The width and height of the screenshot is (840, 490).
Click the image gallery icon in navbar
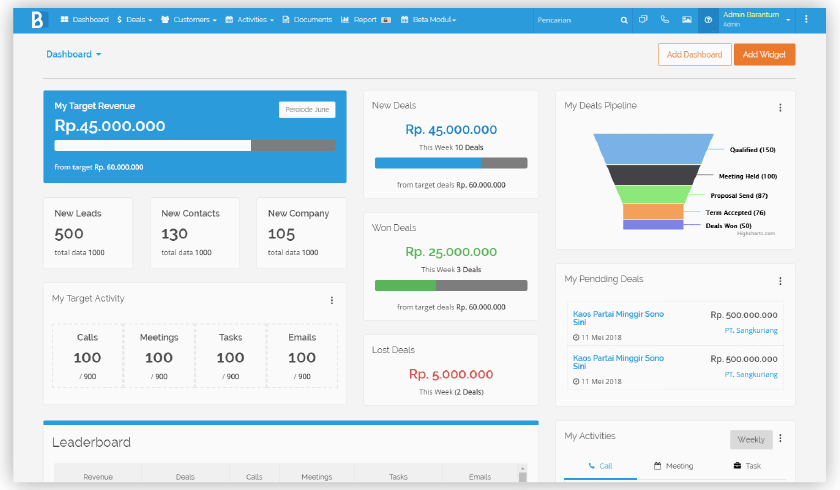pos(687,20)
